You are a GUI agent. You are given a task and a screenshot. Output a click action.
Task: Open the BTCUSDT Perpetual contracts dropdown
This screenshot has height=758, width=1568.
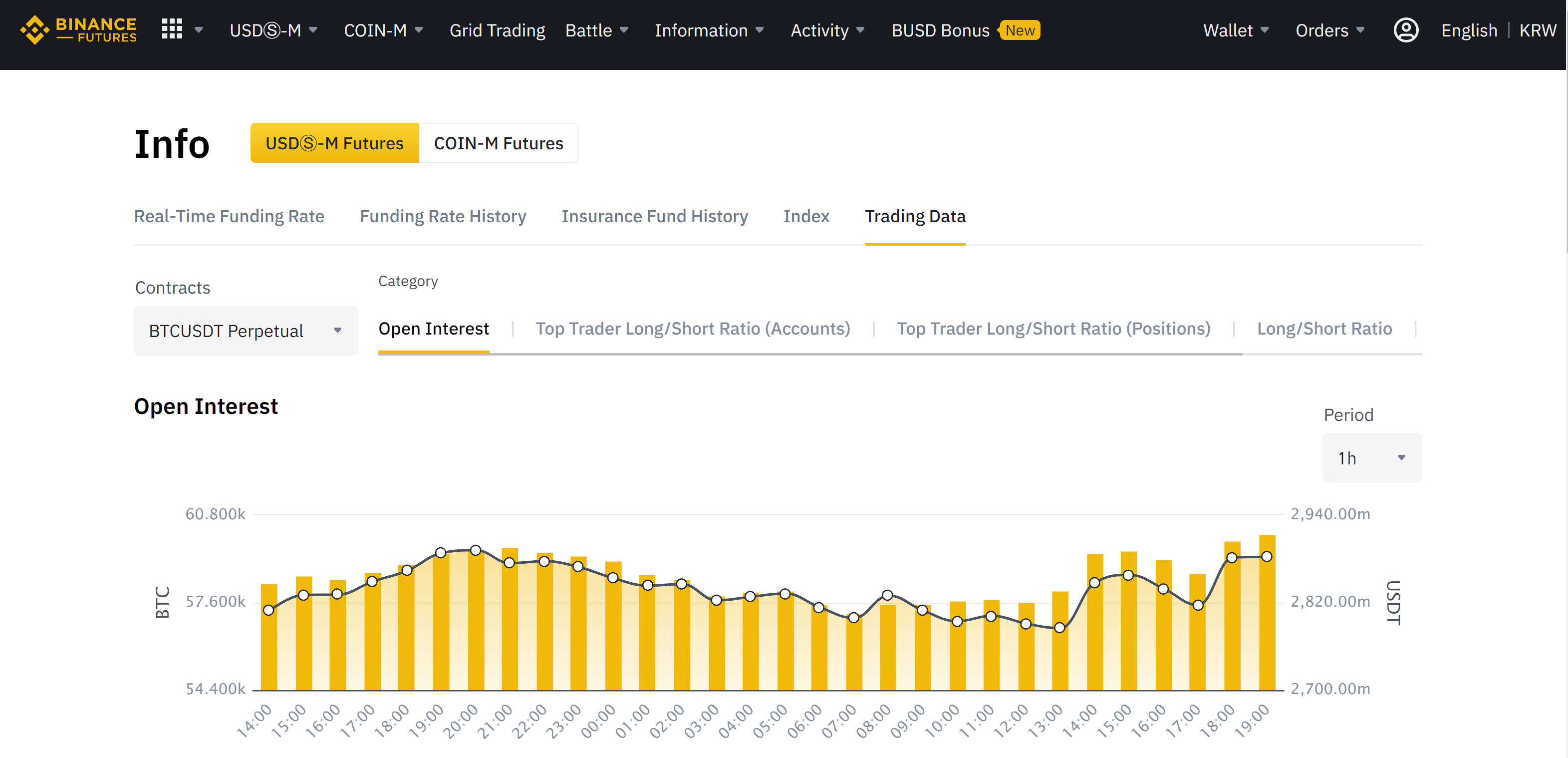[x=246, y=331]
